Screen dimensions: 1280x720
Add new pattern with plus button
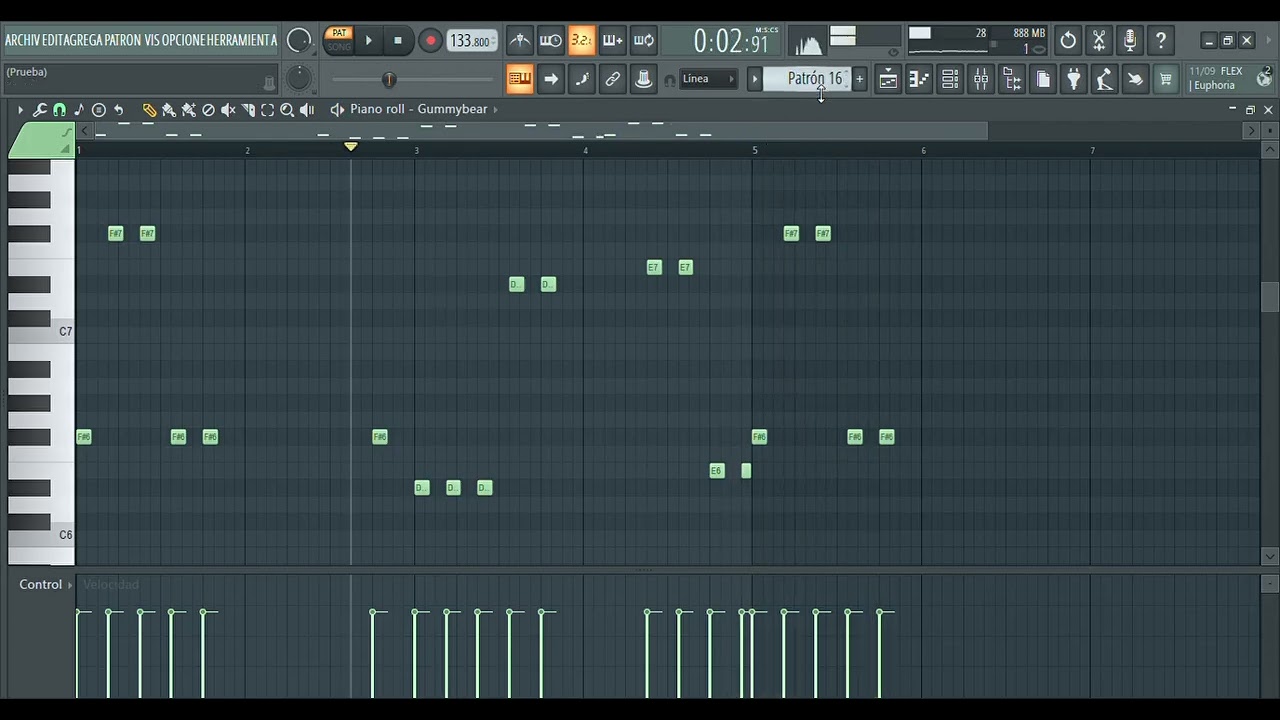tap(859, 79)
